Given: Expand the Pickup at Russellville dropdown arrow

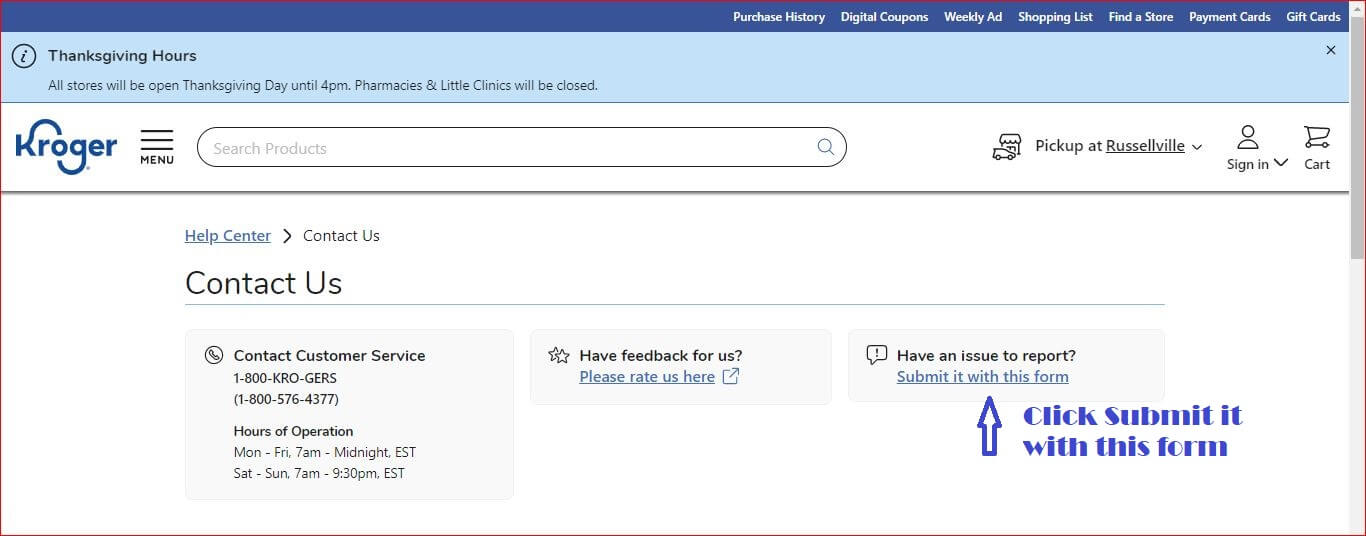Looking at the screenshot, I should (1197, 148).
